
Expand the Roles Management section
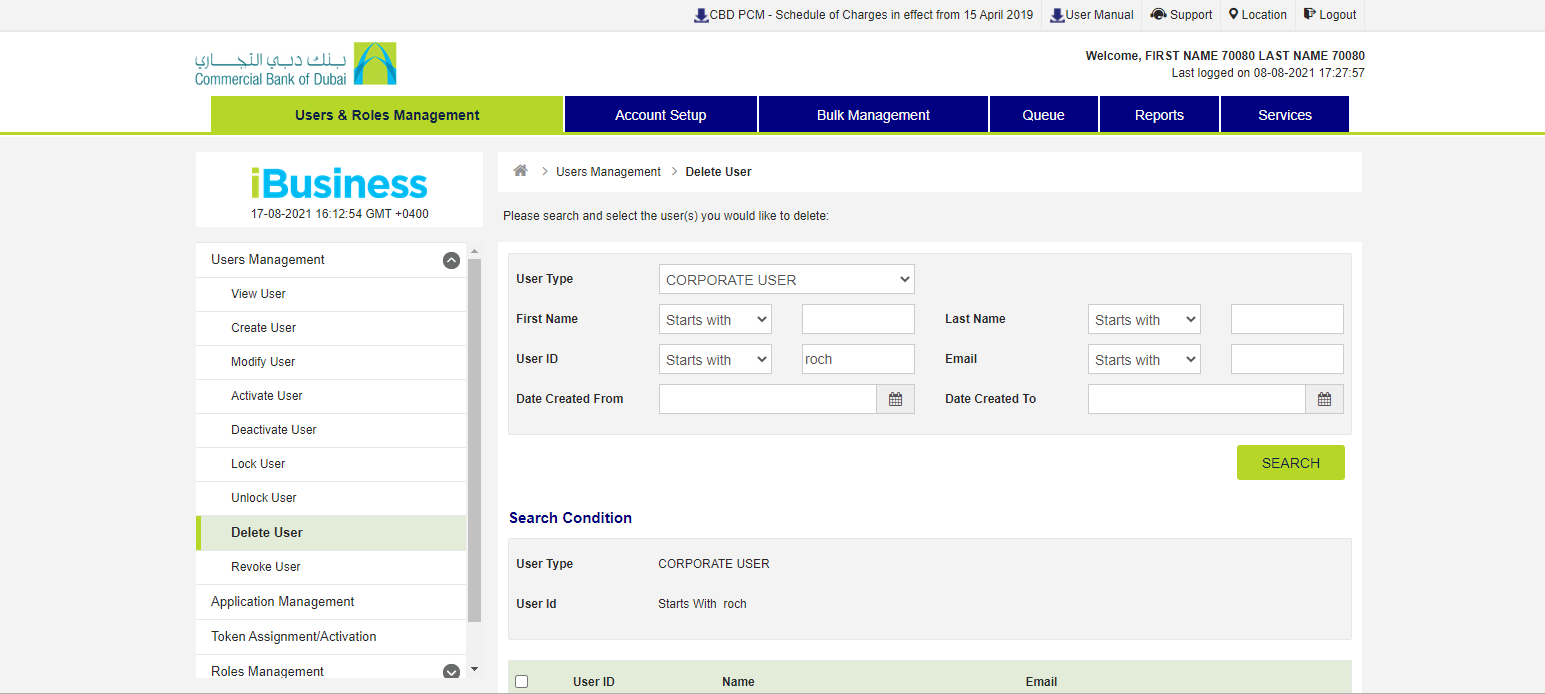tap(451, 672)
